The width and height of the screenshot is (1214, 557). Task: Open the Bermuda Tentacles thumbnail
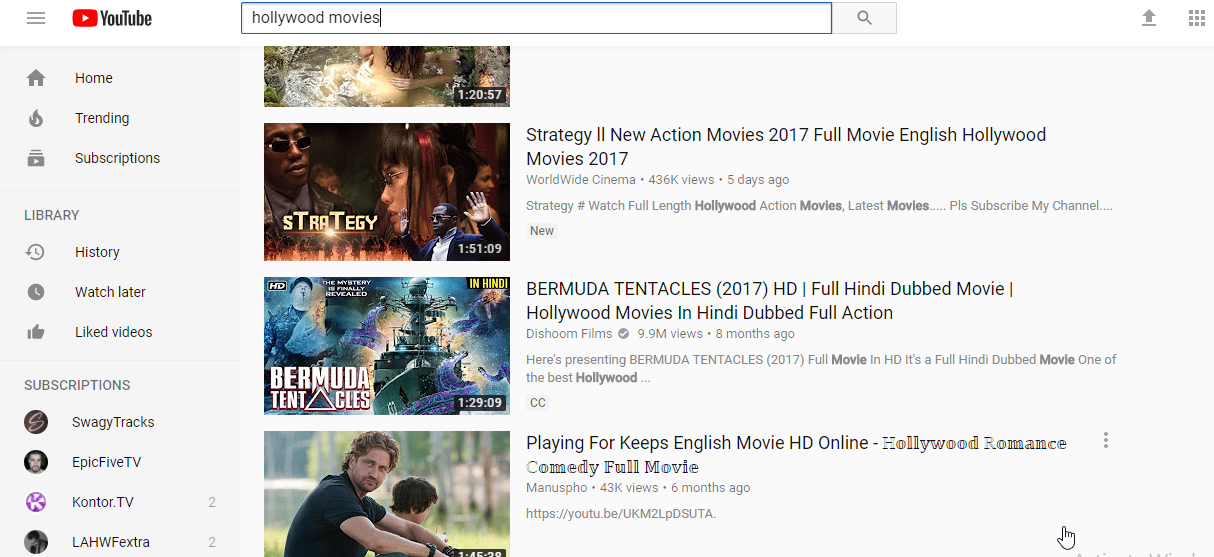pos(387,346)
